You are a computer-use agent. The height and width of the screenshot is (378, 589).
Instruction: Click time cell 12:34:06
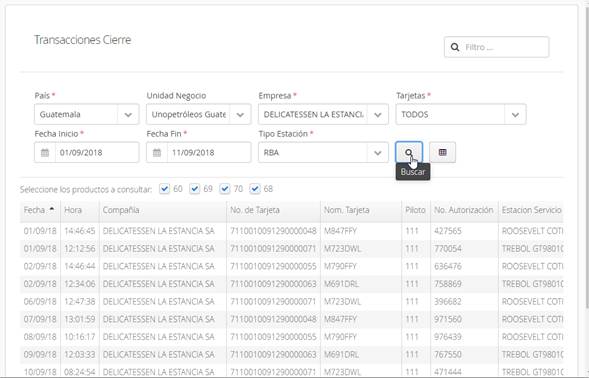click(x=80, y=284)
